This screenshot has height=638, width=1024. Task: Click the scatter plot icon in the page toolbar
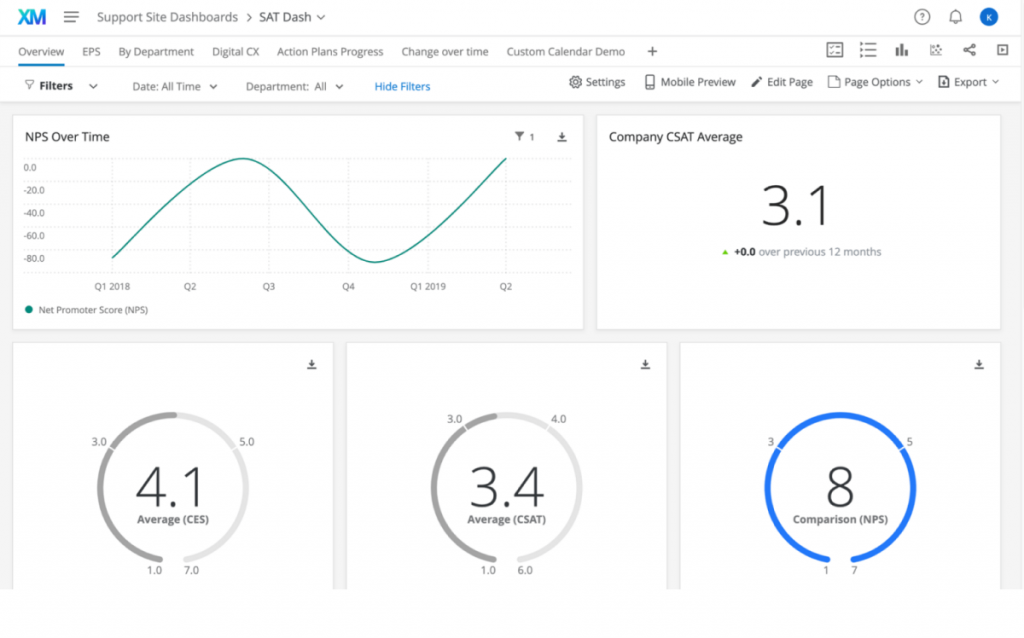(936, 50)
